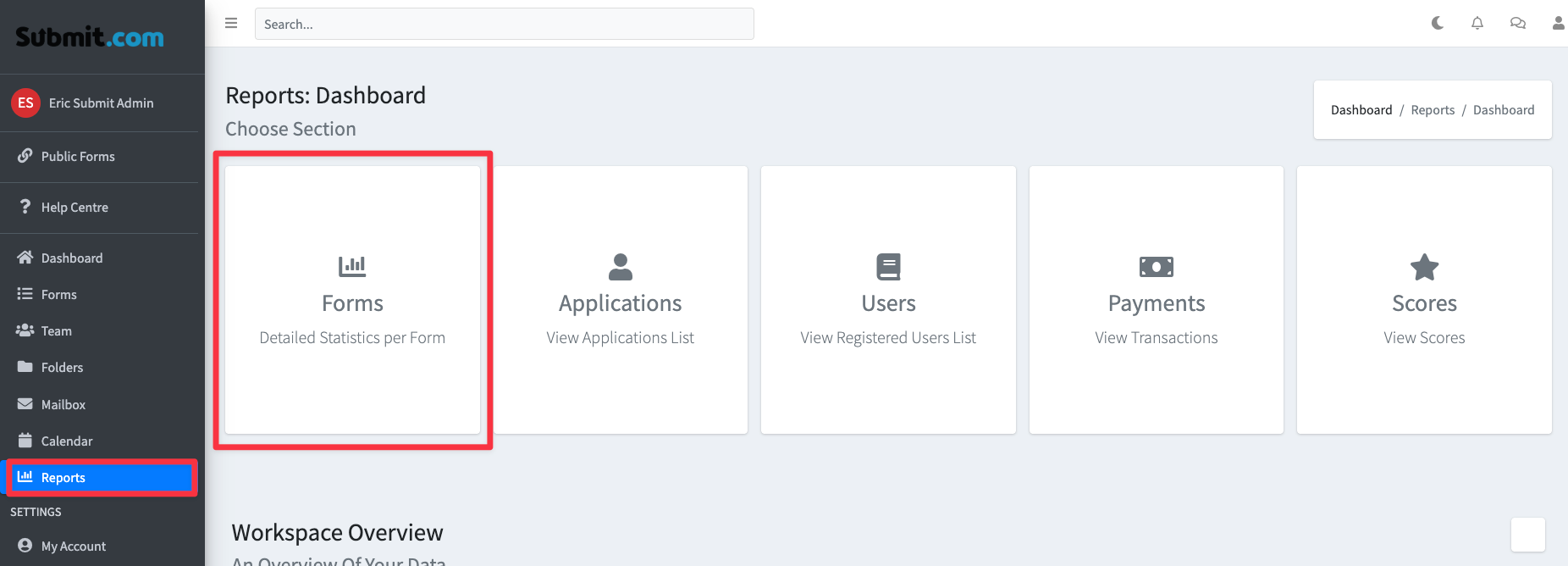Open the Forms statistics card
Screen dimensions: 1568x566
tap(352, 301)
